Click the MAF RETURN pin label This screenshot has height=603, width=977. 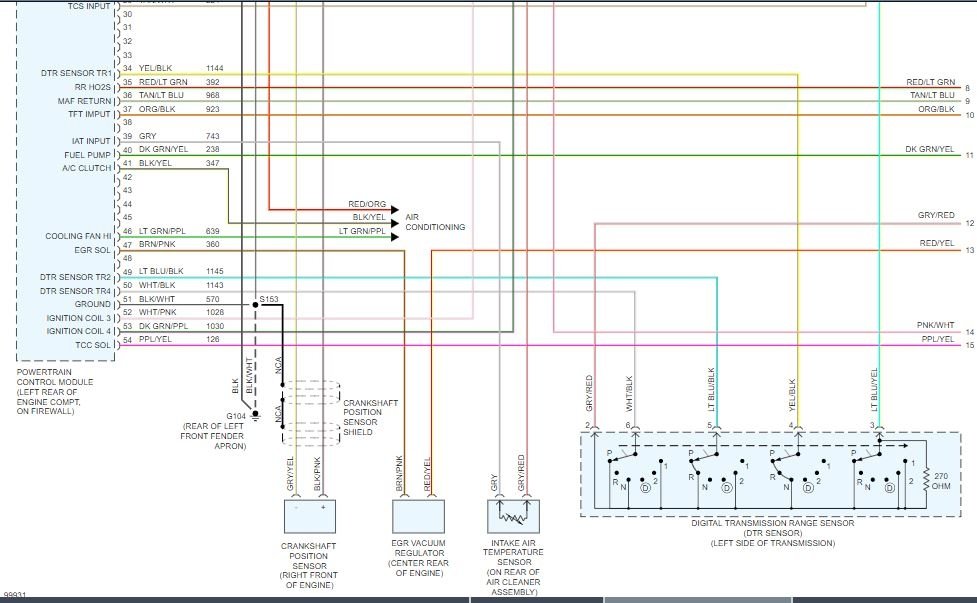coord(84,101)
